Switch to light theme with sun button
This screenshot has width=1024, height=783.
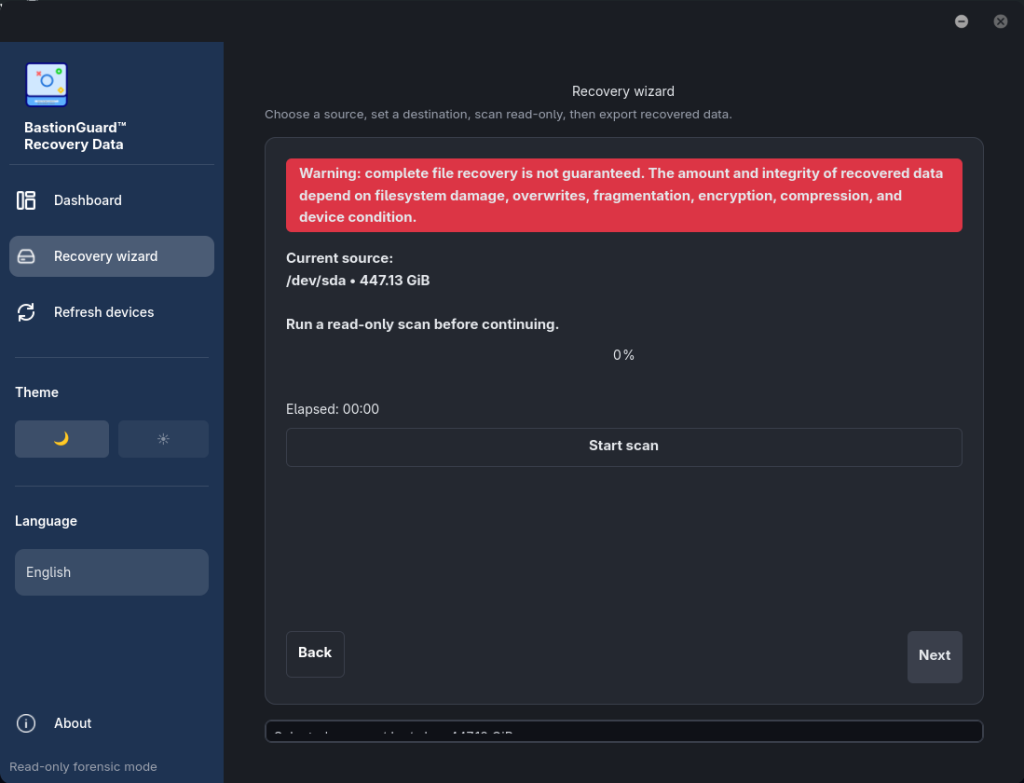point(163,439)
